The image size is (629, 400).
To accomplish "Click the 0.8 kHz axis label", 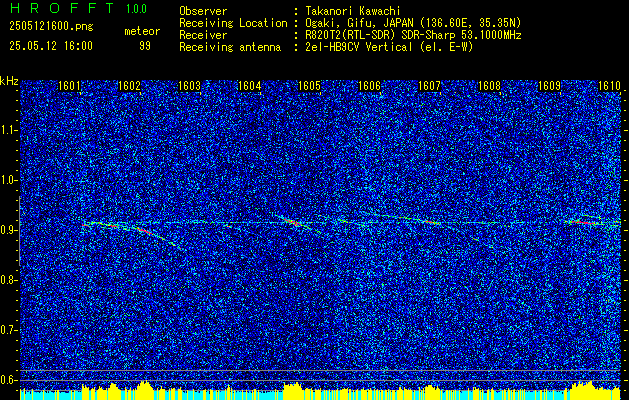I will pos(8,280).
